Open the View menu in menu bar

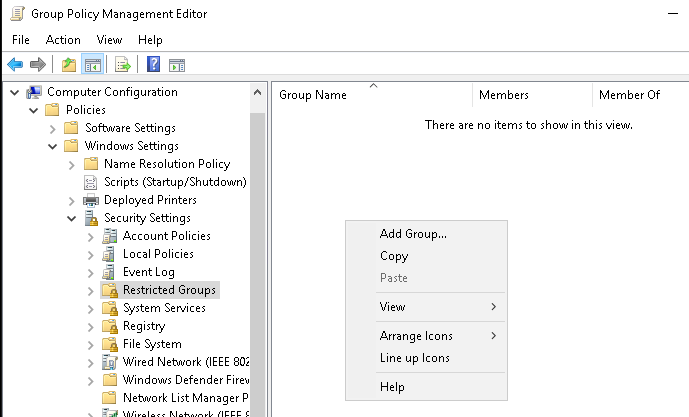click(109, 40)
